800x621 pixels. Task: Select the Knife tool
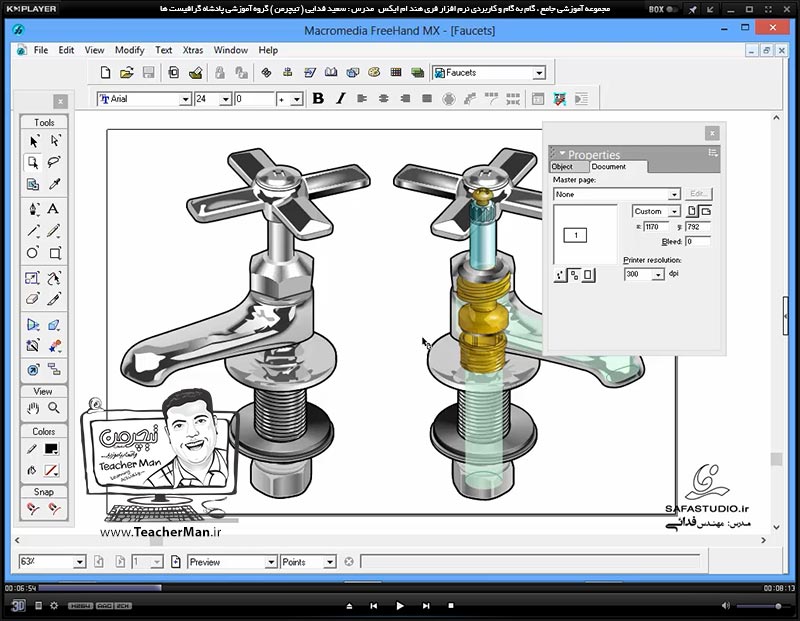[x=55, y=299]
